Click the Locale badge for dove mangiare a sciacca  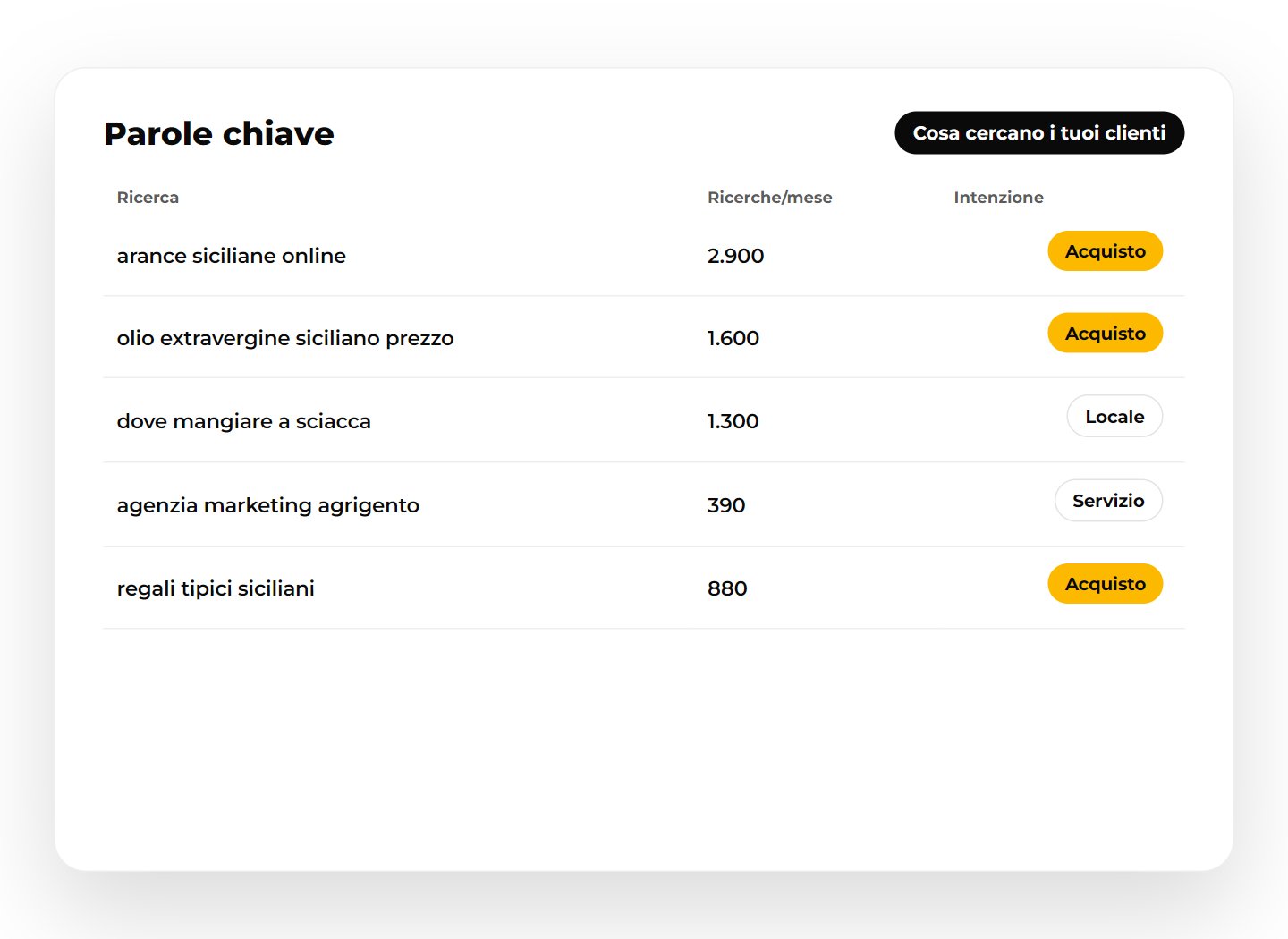(x=1114, y=416)
